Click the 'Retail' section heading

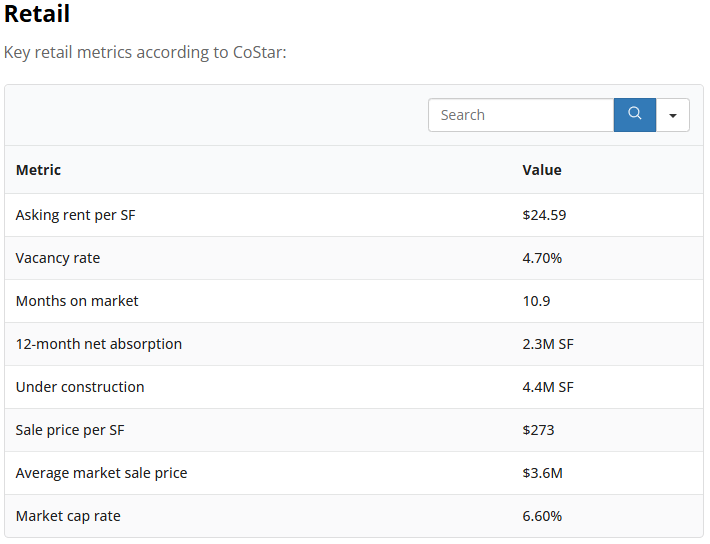point(37,13)
